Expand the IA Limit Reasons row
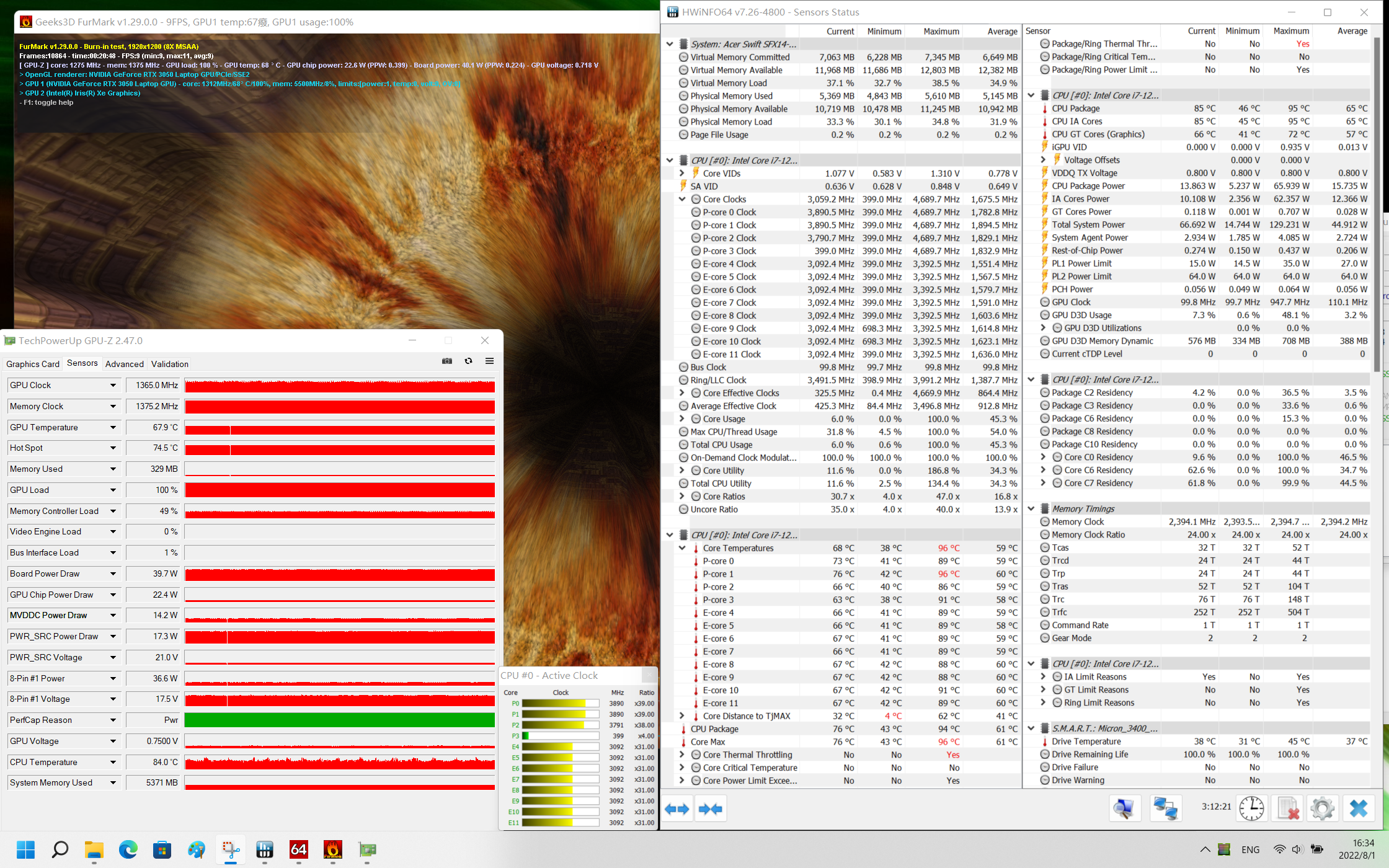This screenshot has height=868, width=1389. click(1043, 677)
